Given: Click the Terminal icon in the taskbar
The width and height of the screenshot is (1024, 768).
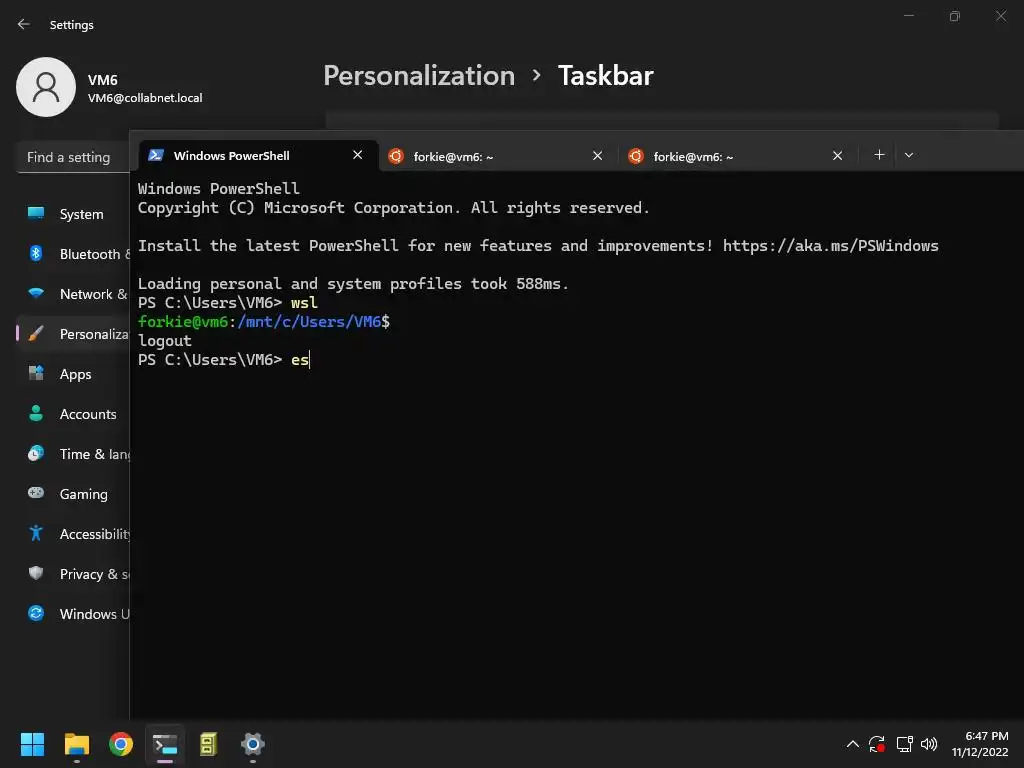Looking at the screenshot, I should tap(165, 744).
